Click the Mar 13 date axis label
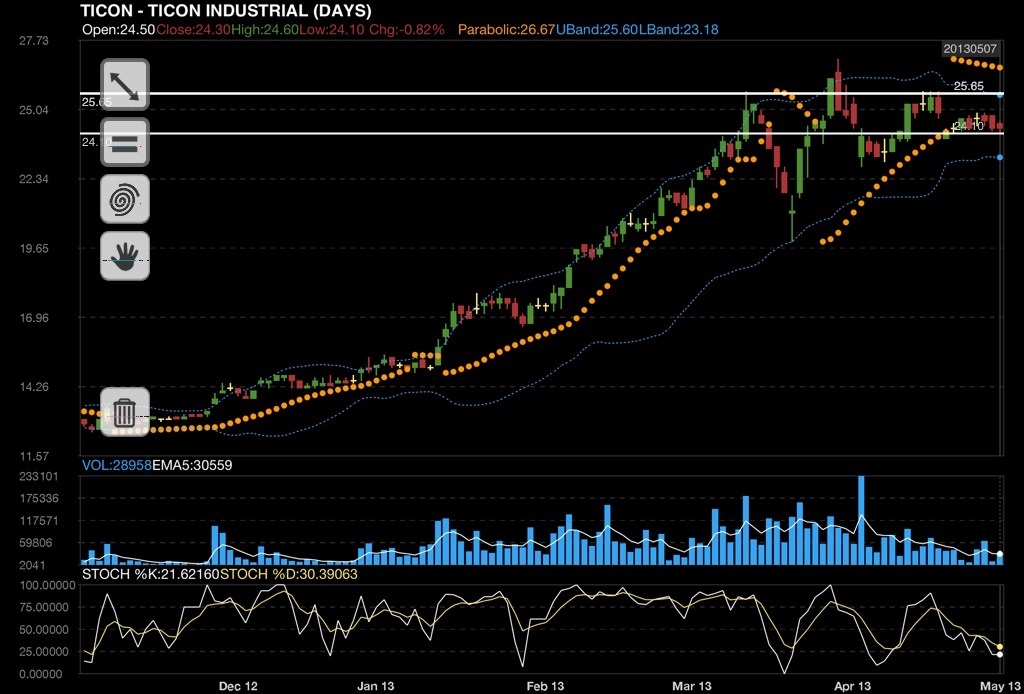The width and height of the screenshot is (1024, 694). [x=692, y=686]
